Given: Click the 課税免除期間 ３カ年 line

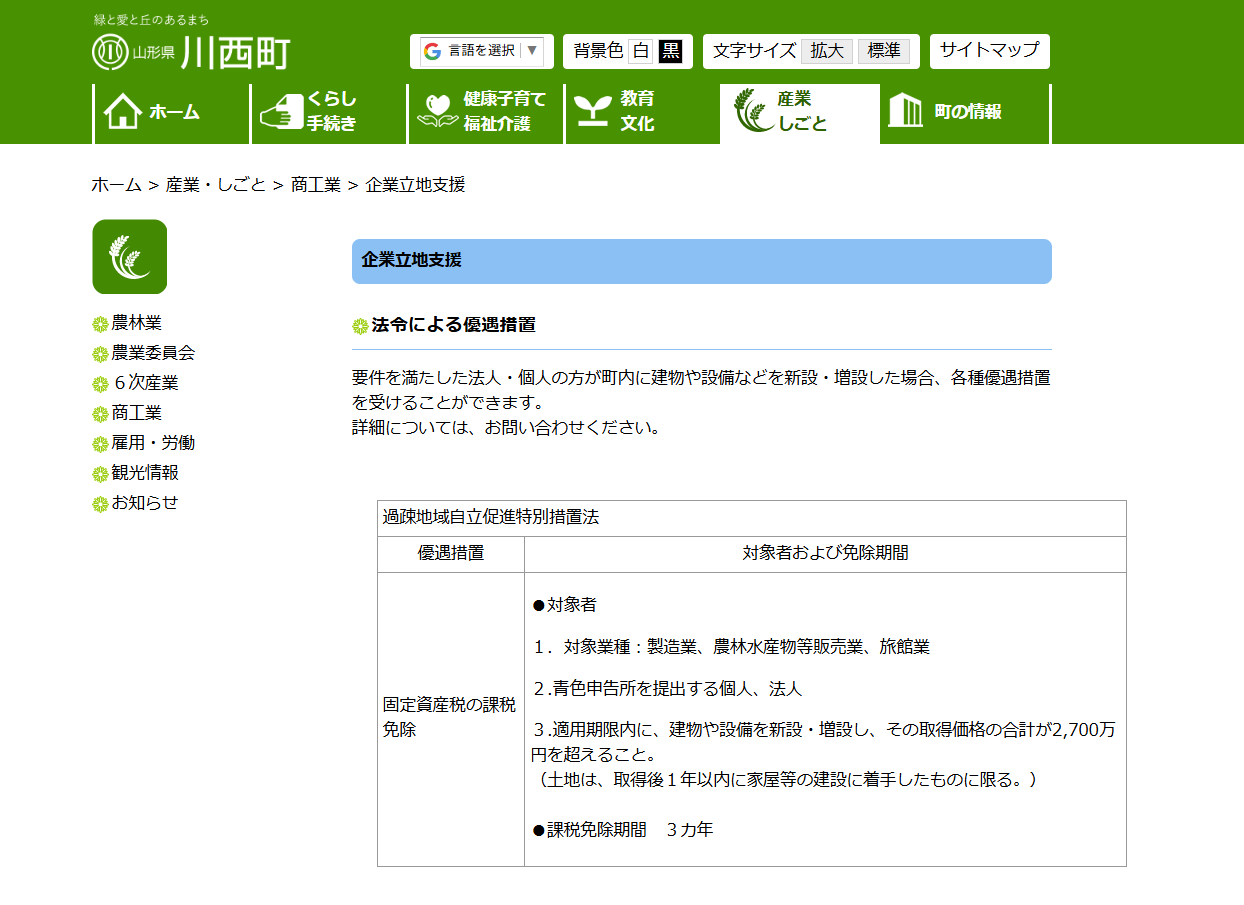Looking at the screenshot, I should [x=622, y=830].
